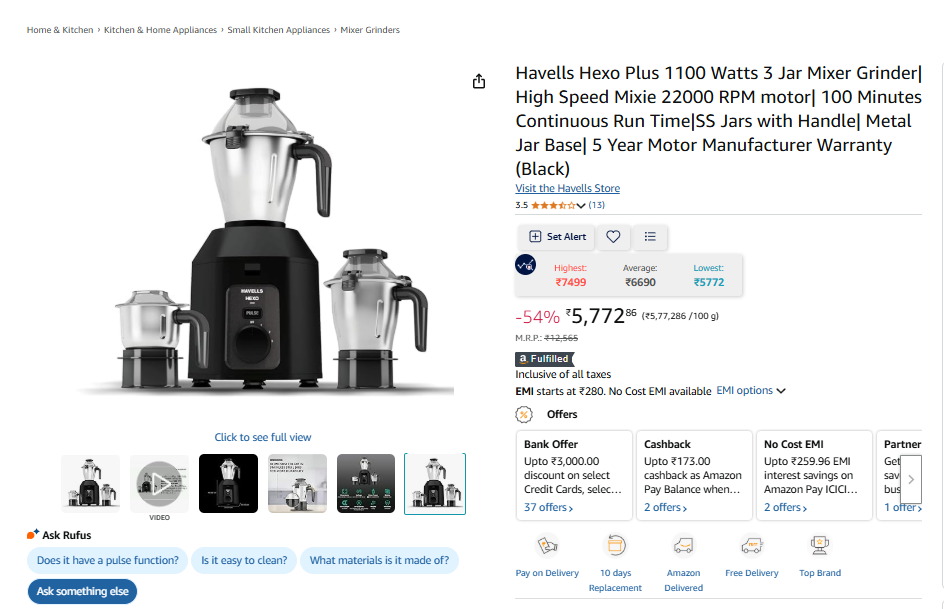This screenshot has width=944, height=609.
Task: Expand the star rating dropdown arrow
Action: tap(581, 205)
